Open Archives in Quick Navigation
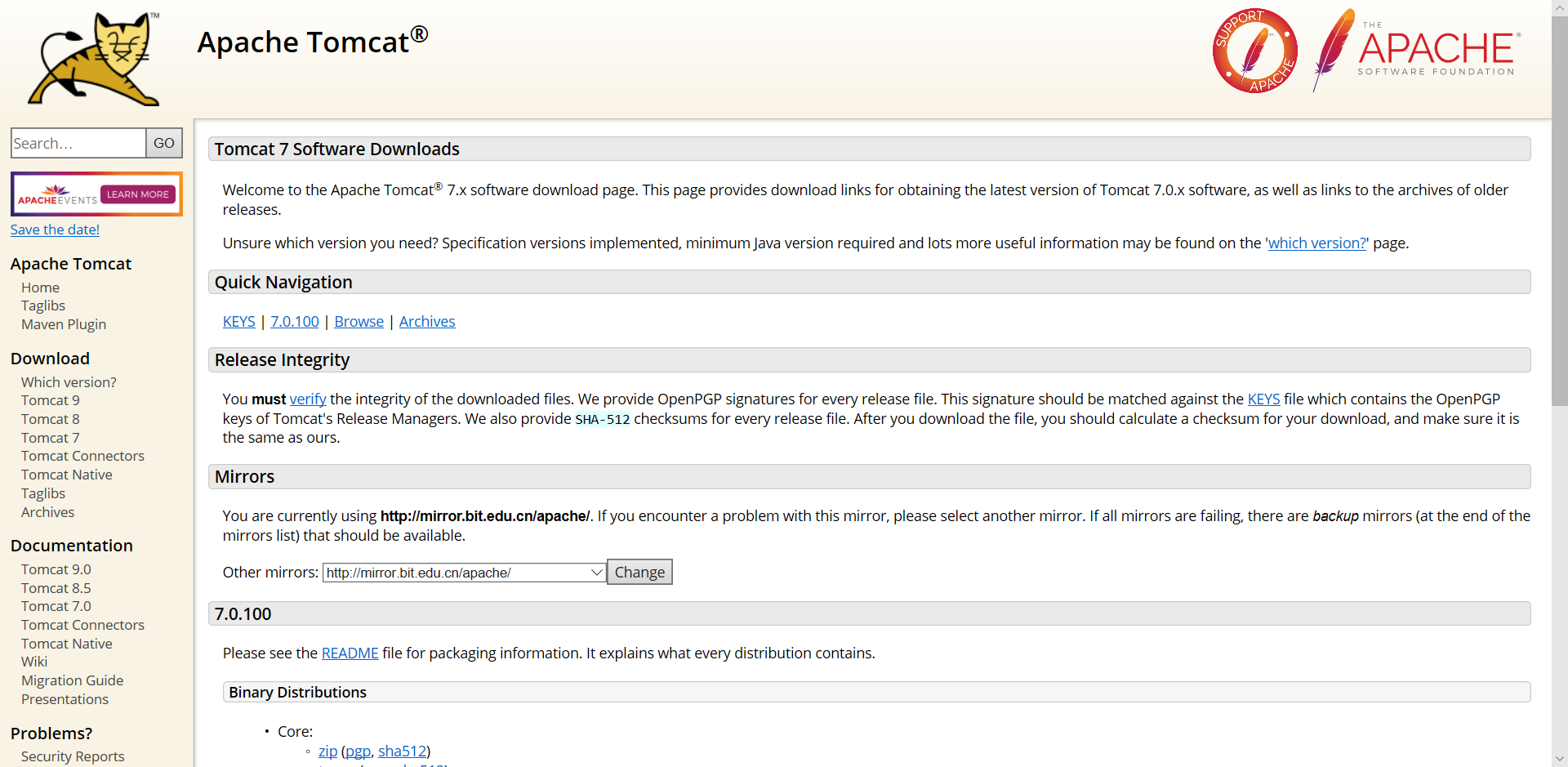 tap(427, 322)
